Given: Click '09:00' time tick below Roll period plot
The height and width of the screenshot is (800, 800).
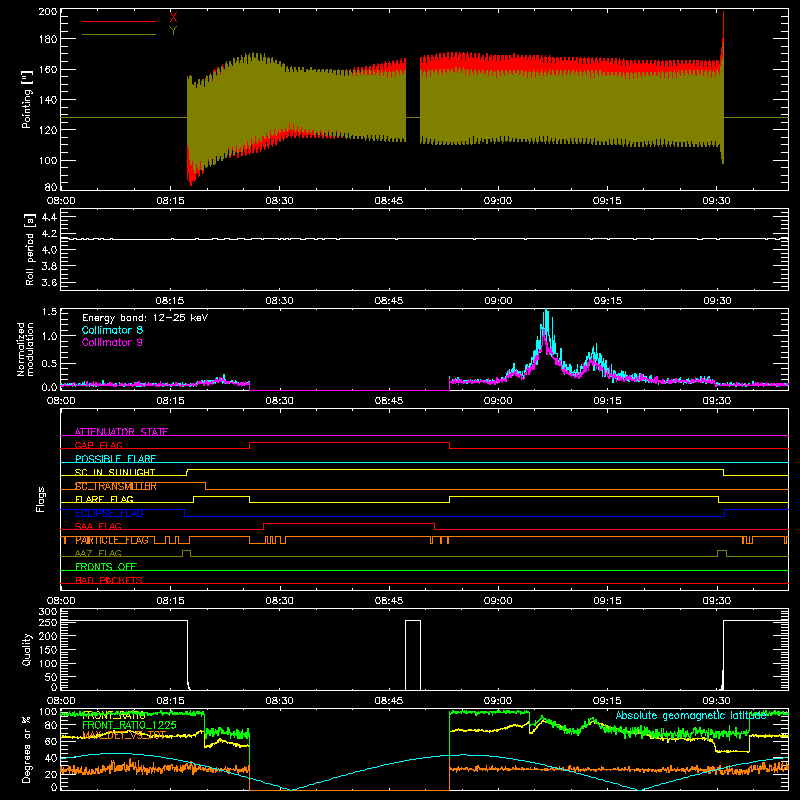Looking at the screenshot, I should (498, 301).
